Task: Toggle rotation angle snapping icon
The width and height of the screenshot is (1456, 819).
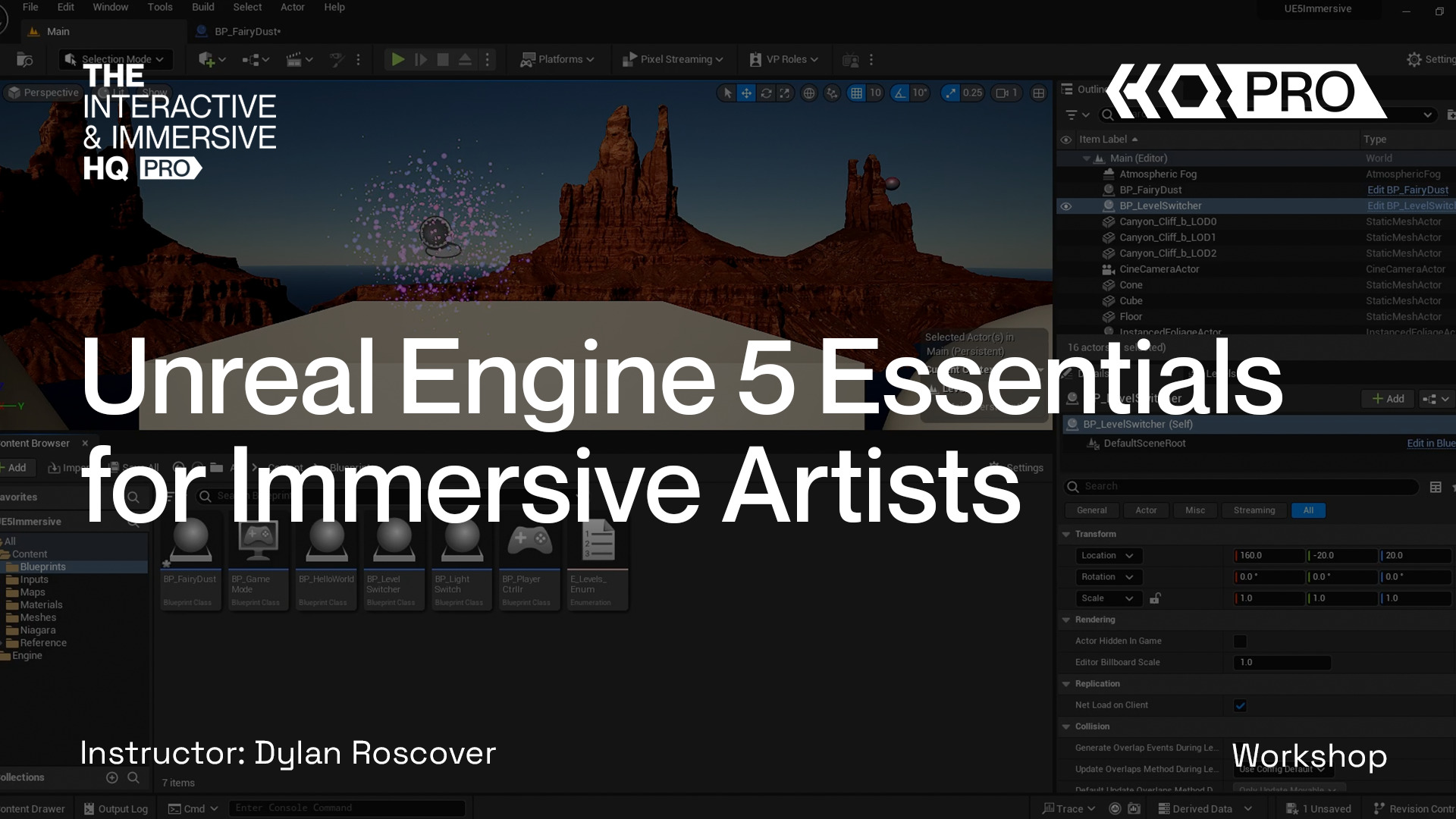Action: pyautogui.click(x=899, y=93)
